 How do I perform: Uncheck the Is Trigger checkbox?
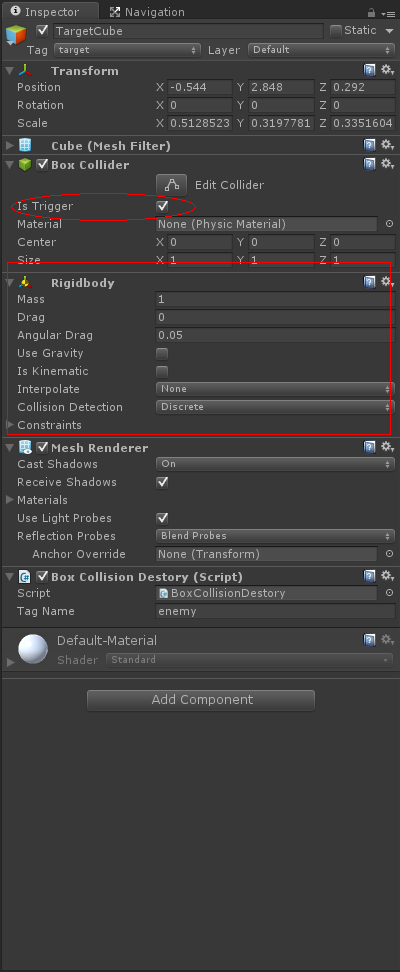pos(162,206)
